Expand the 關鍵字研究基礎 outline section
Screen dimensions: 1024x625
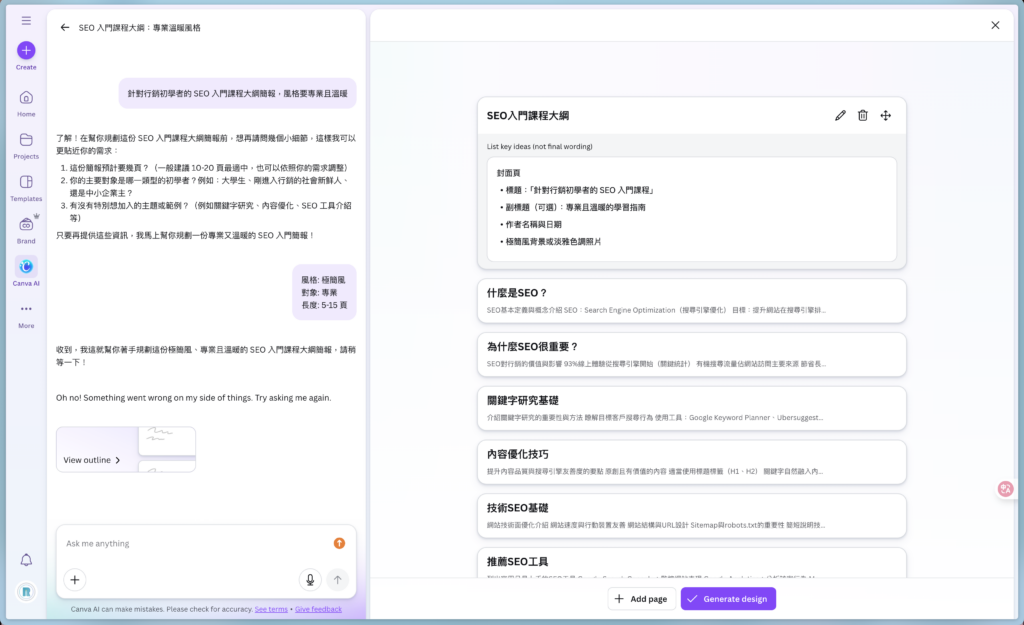tap(691, 408)
